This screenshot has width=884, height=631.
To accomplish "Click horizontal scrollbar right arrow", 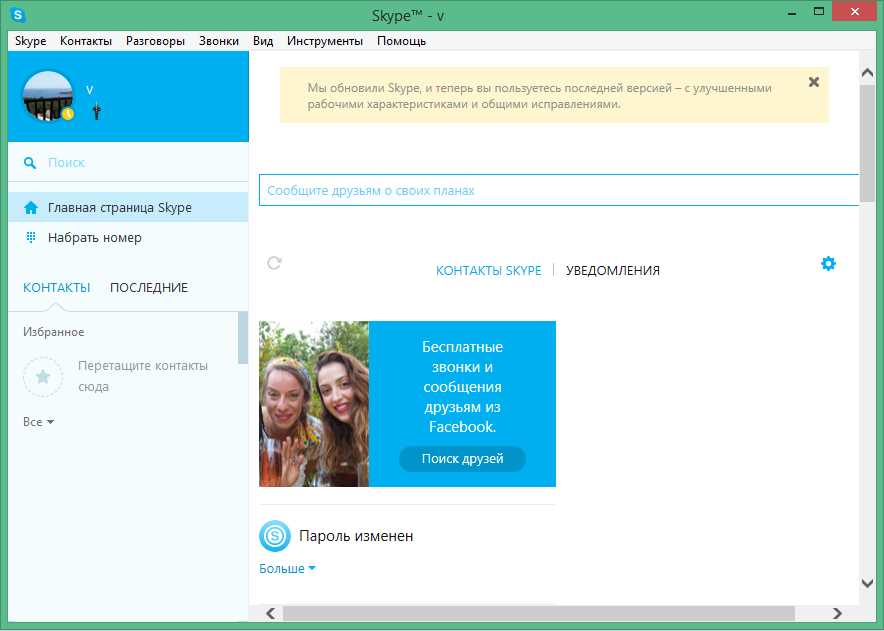I will coord(837,613).
